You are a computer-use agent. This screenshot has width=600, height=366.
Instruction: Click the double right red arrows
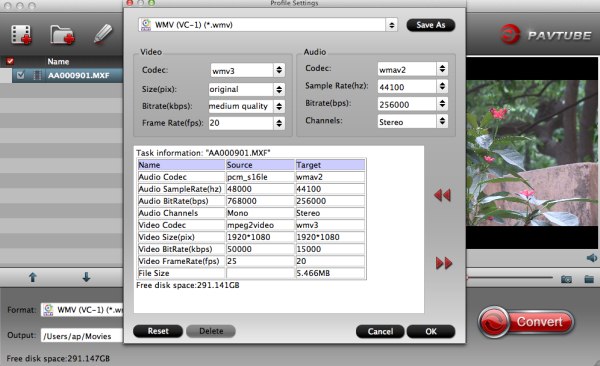click(x=444, y=263)
